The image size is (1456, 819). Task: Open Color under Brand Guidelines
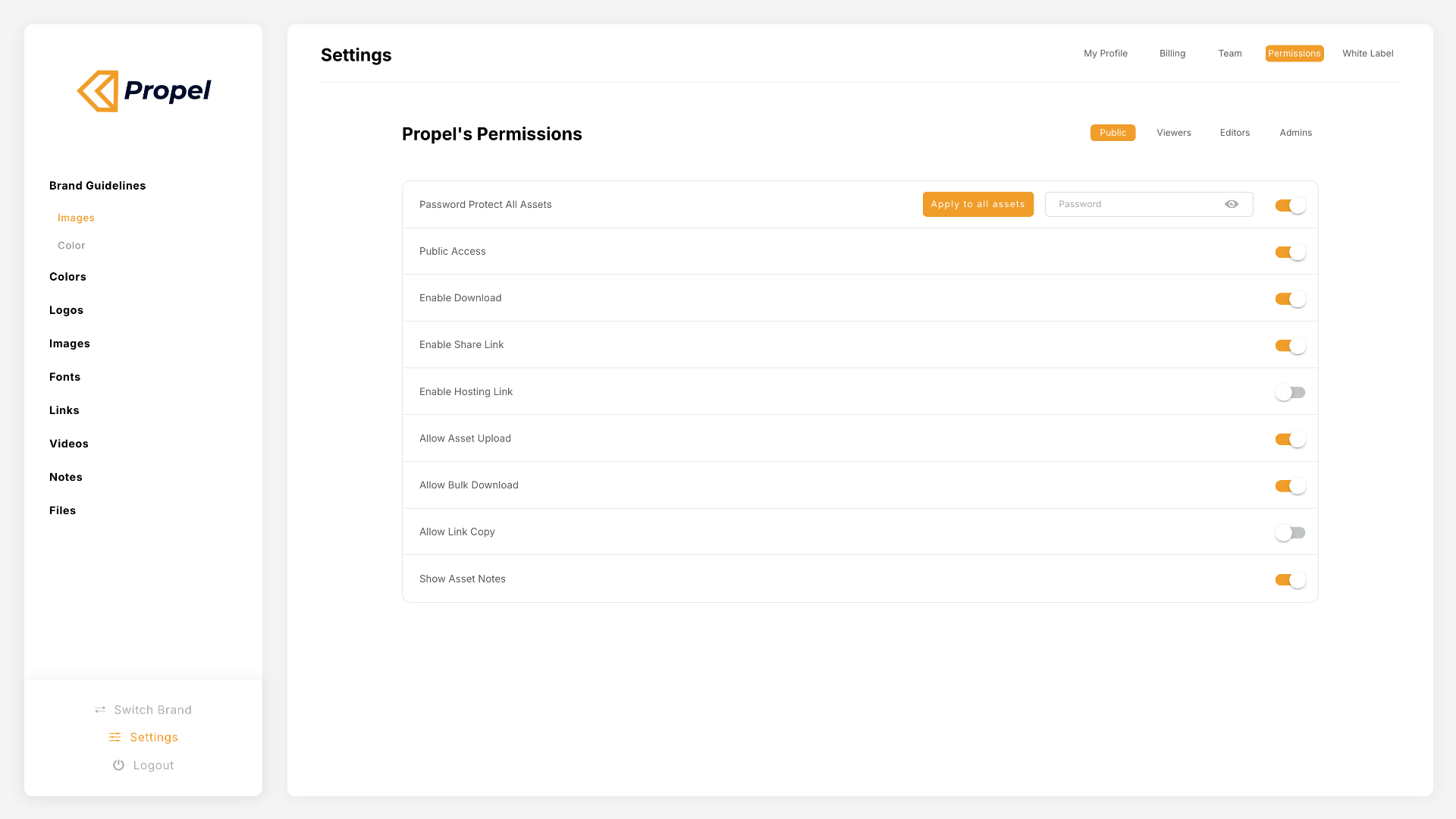(71, 246)
